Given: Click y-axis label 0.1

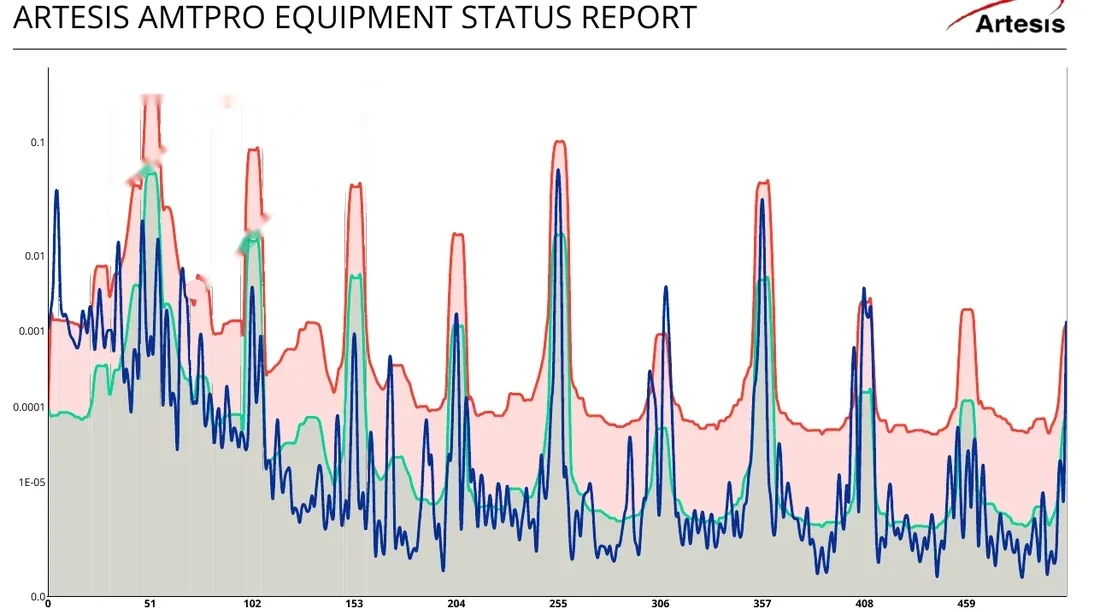Looking at the screenshot, I should point(37,142).
